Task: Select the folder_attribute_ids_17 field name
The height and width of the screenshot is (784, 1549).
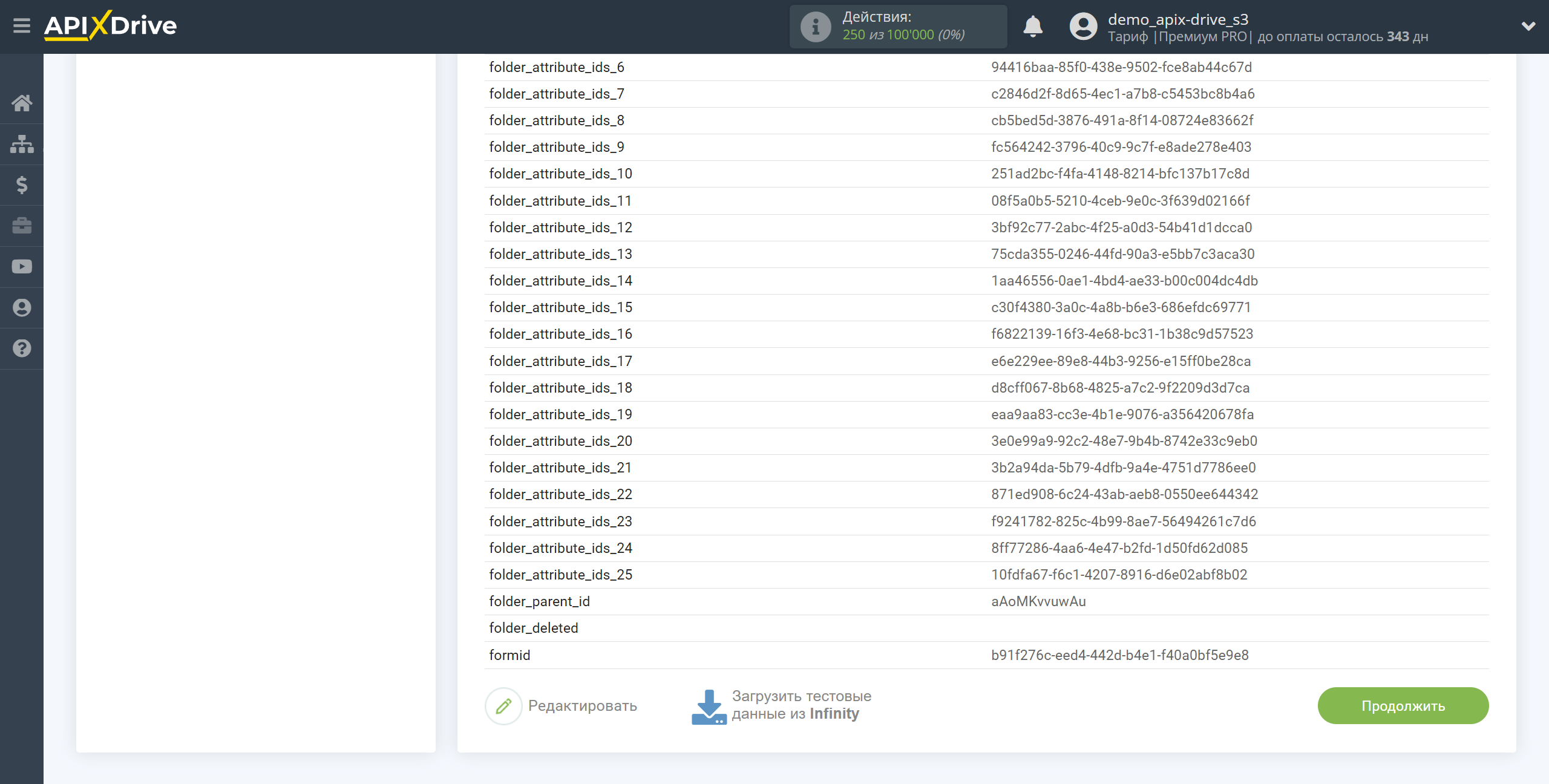Action: pyautogui.click(x=560, y=361)
